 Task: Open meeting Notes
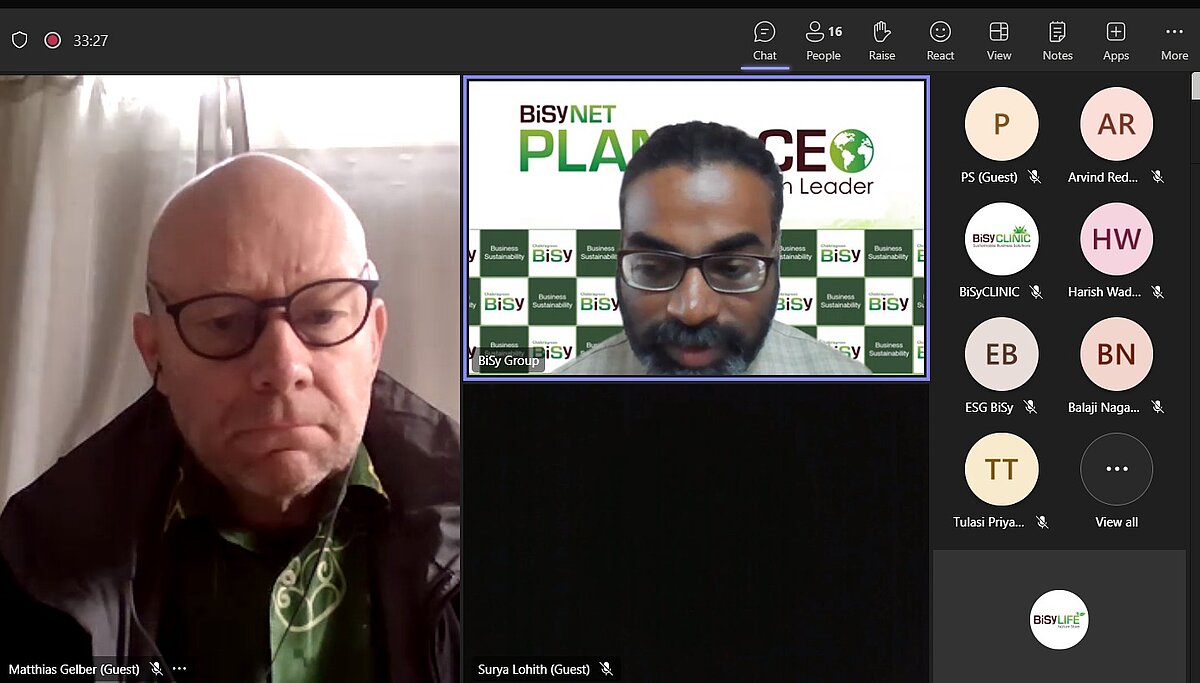(1057, 41)
